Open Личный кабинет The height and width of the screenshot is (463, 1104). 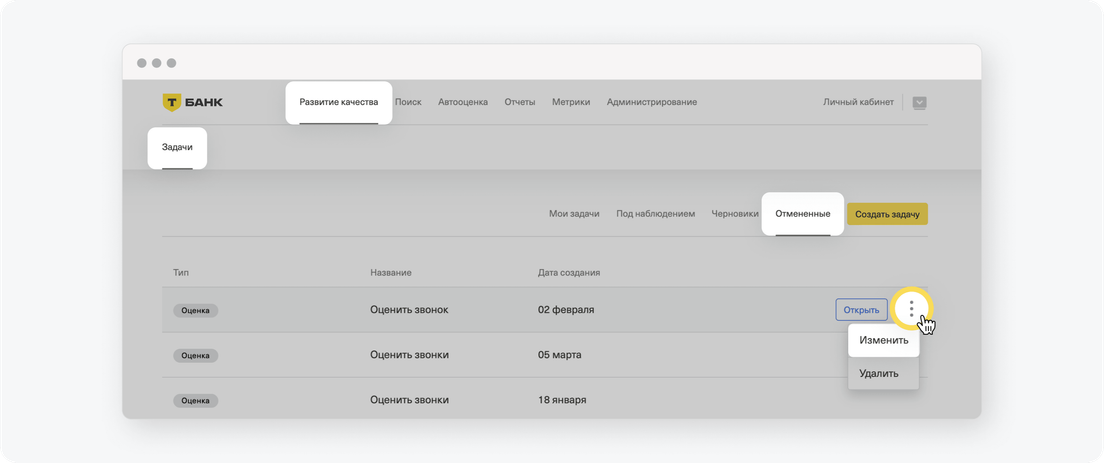[x=858, y=102]
